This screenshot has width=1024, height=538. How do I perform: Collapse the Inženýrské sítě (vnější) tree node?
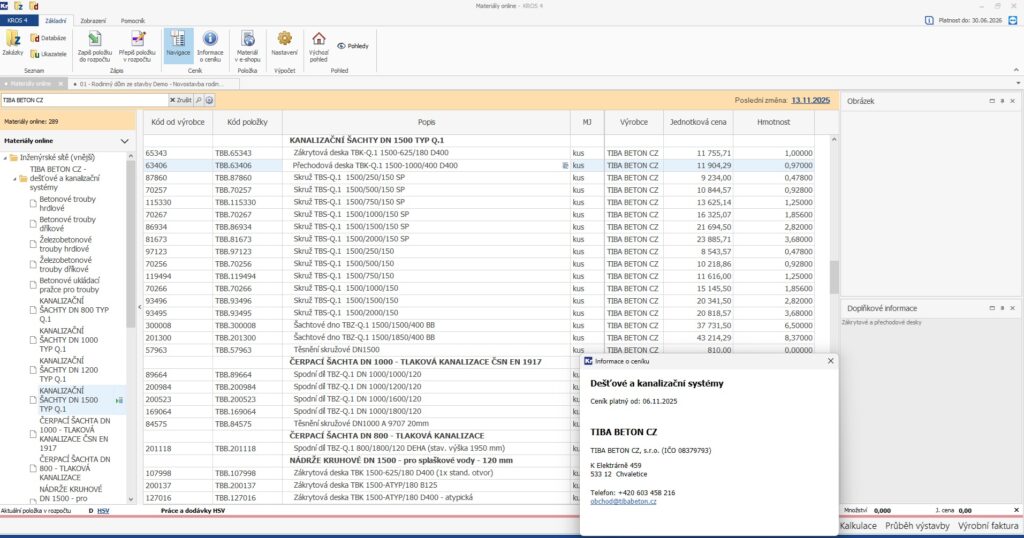point(4,158)
